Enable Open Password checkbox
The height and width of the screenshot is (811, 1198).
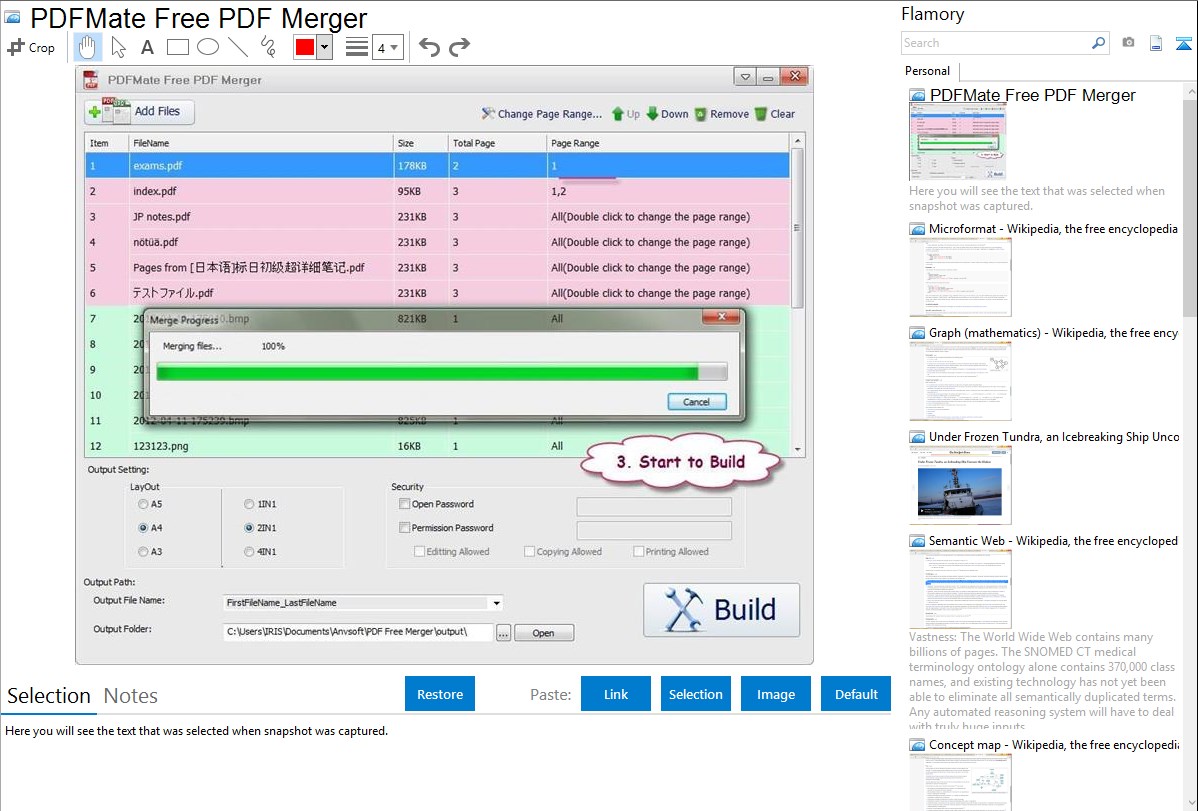pyautogui.click(x=405, y=504)
